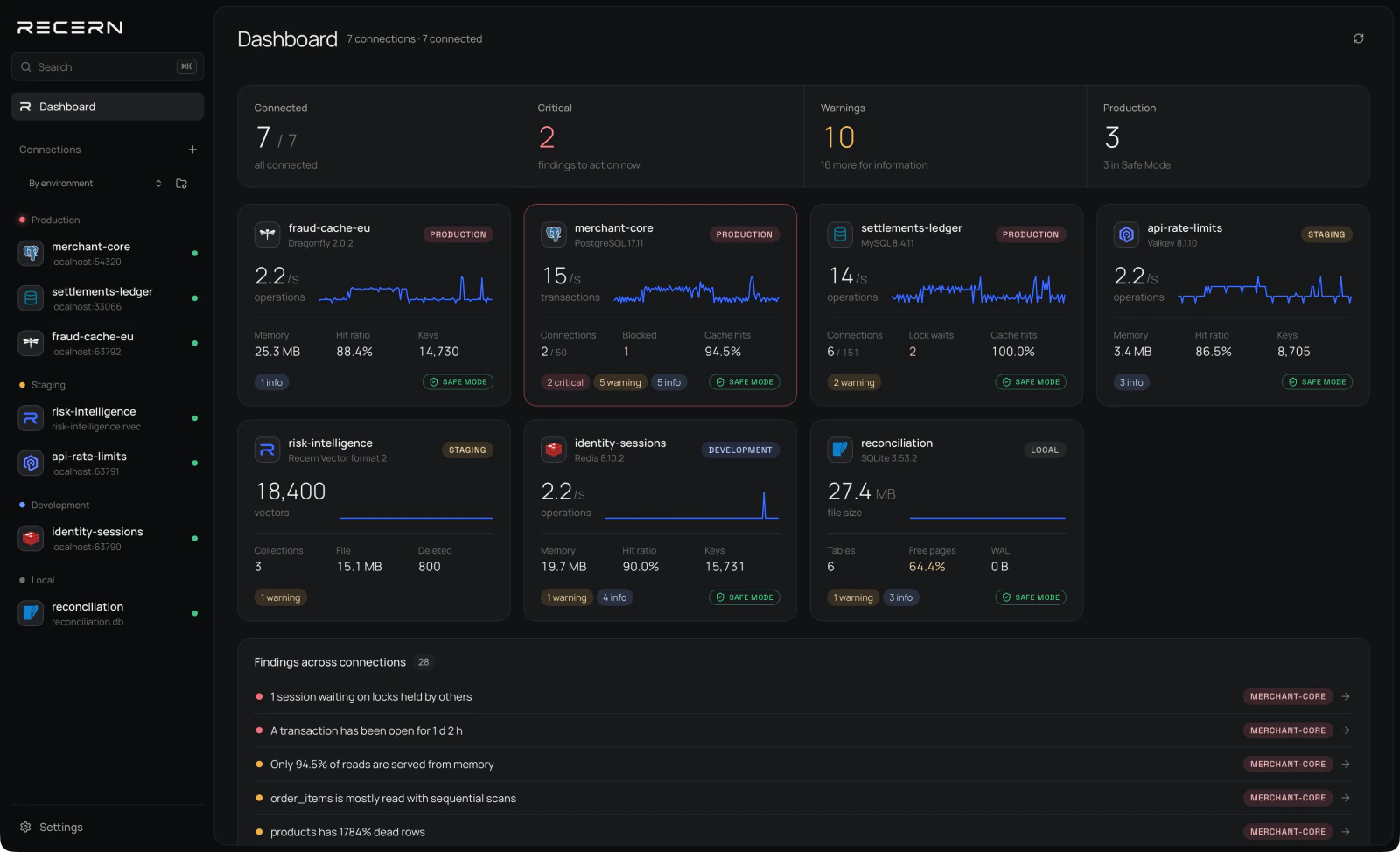Click the Redis icon on the identity-sessions card
Screen dimensions: 1400x852
point(553,450)
